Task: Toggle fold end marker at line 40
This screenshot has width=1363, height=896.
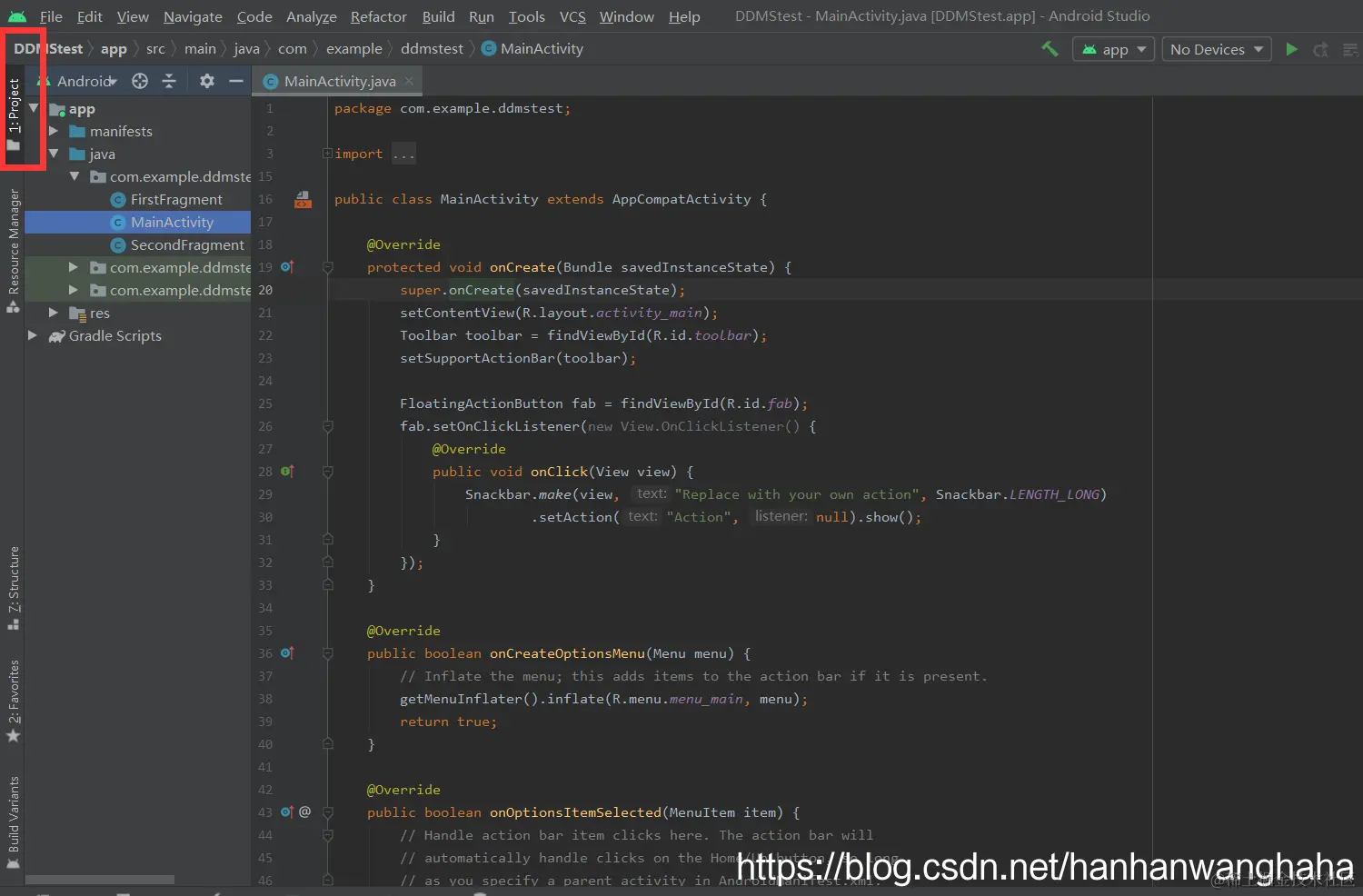Action: [x=328, y=744]
